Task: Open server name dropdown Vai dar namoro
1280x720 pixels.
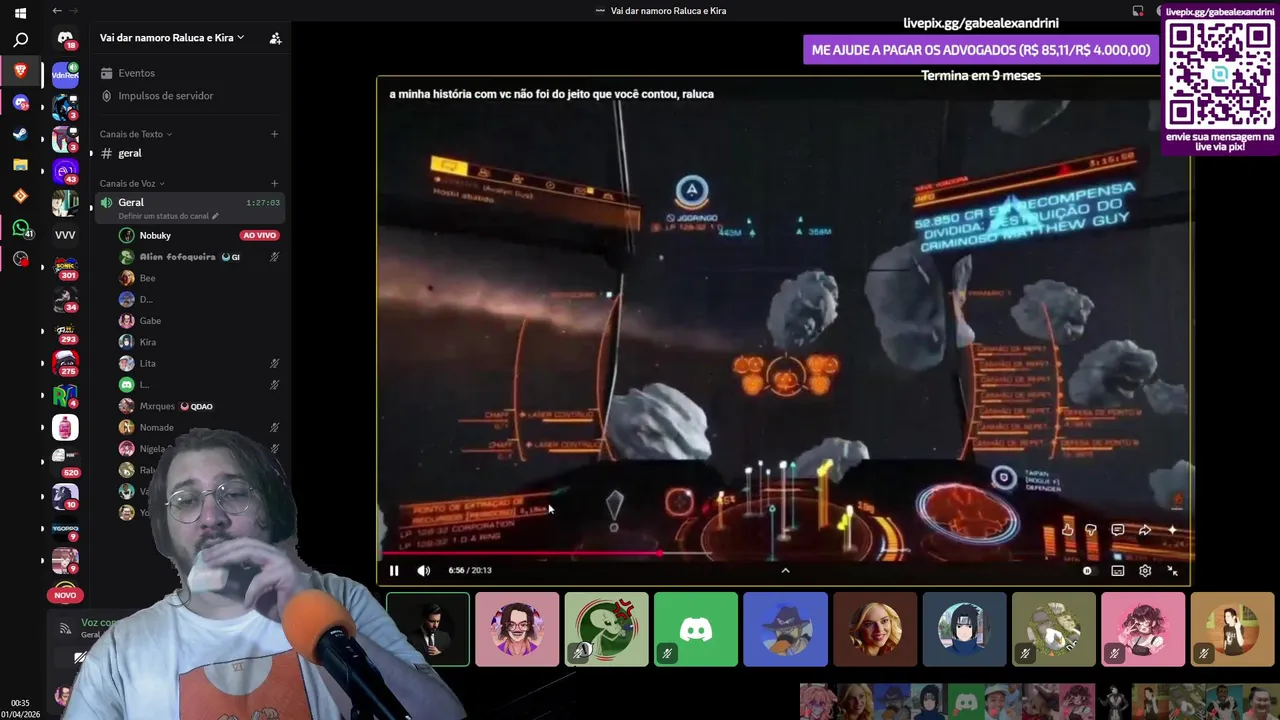Action: [x=172, y=38]
